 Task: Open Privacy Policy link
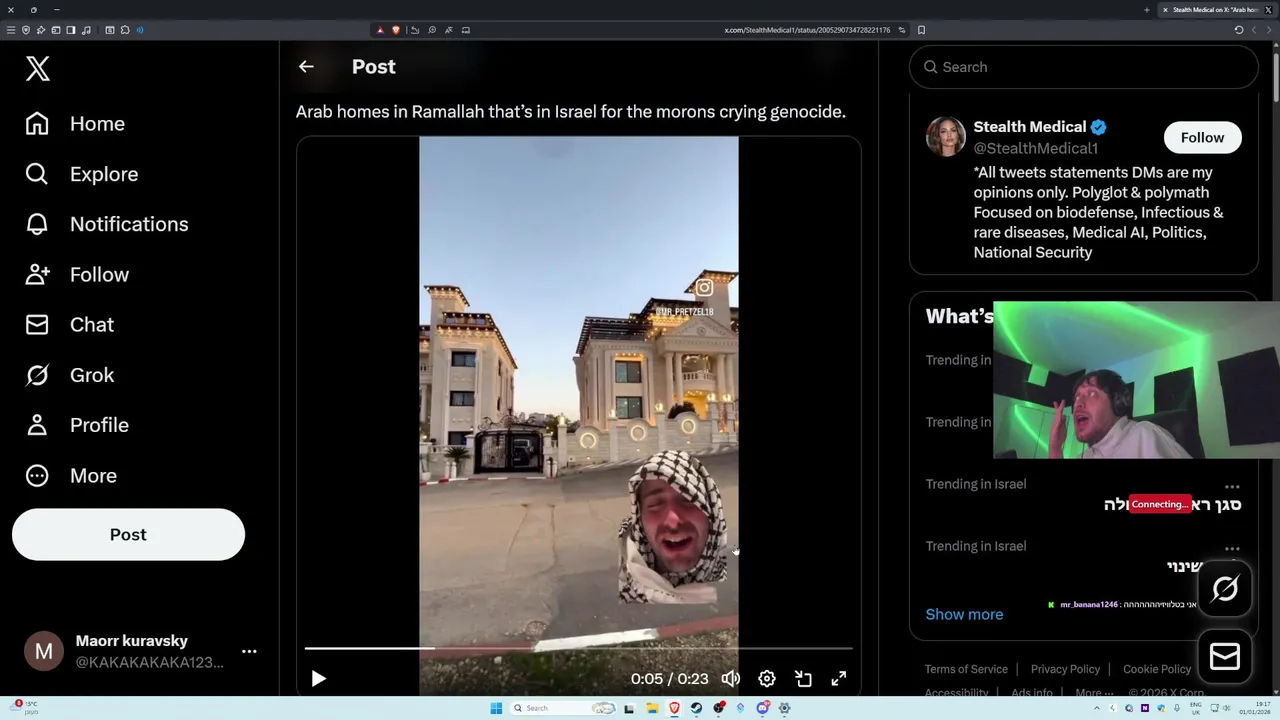(1065, 669)
